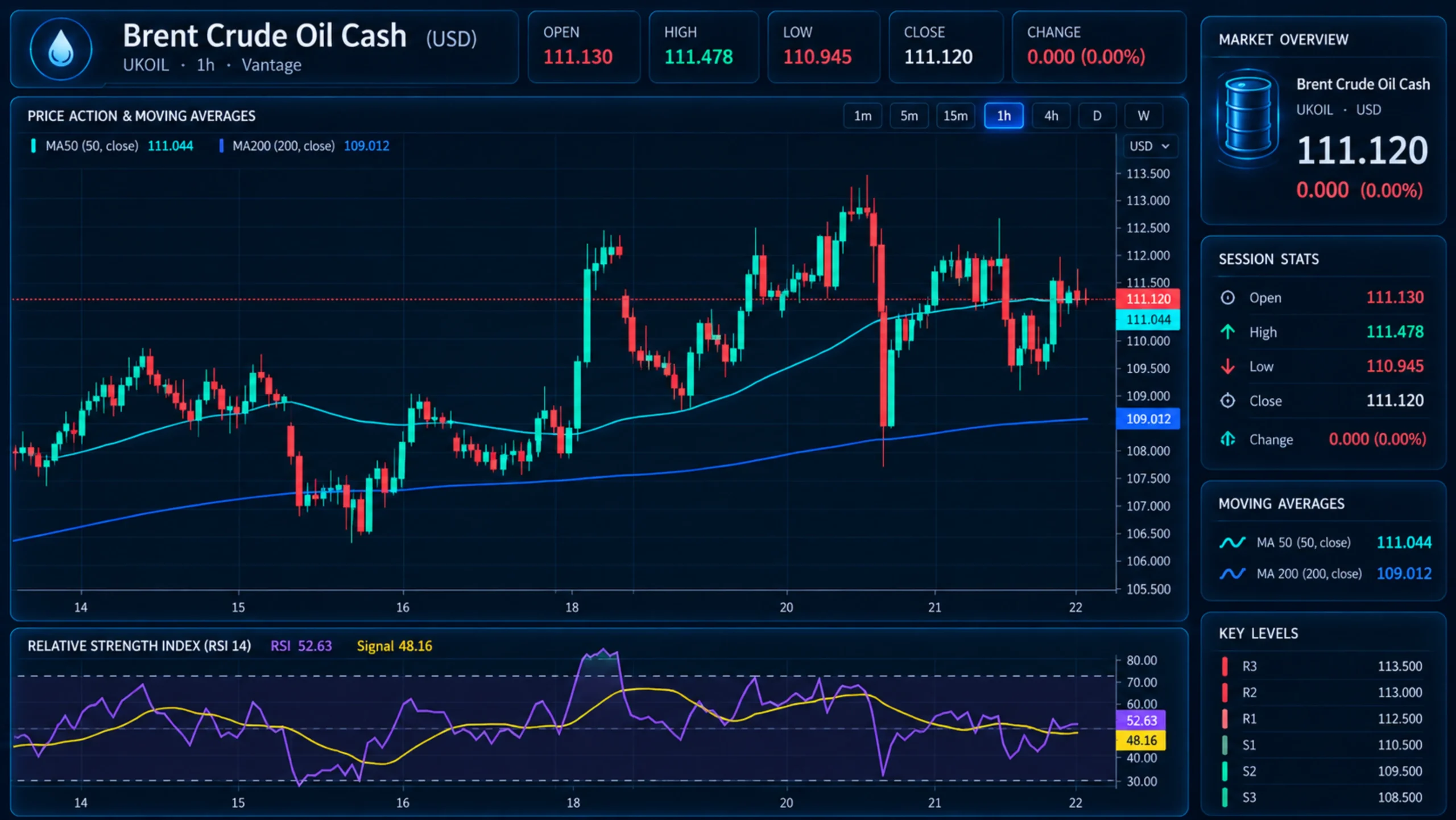Image resolution: width=1456 pixels, height=820 pixels.
Task: Click the S2 109.500 key level row
Action: [x=1322, y=771]
